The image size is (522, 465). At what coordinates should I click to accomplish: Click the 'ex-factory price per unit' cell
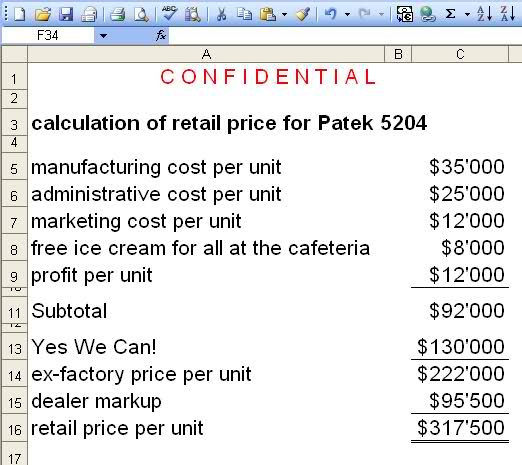206,374
